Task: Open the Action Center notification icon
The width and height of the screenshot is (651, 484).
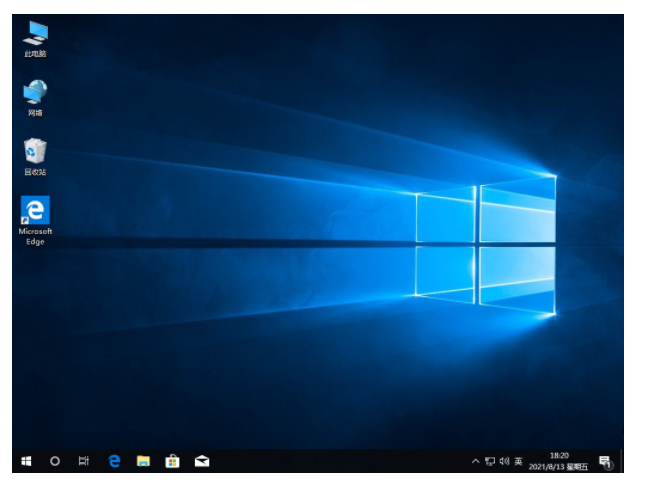Action: coord(605,461)
